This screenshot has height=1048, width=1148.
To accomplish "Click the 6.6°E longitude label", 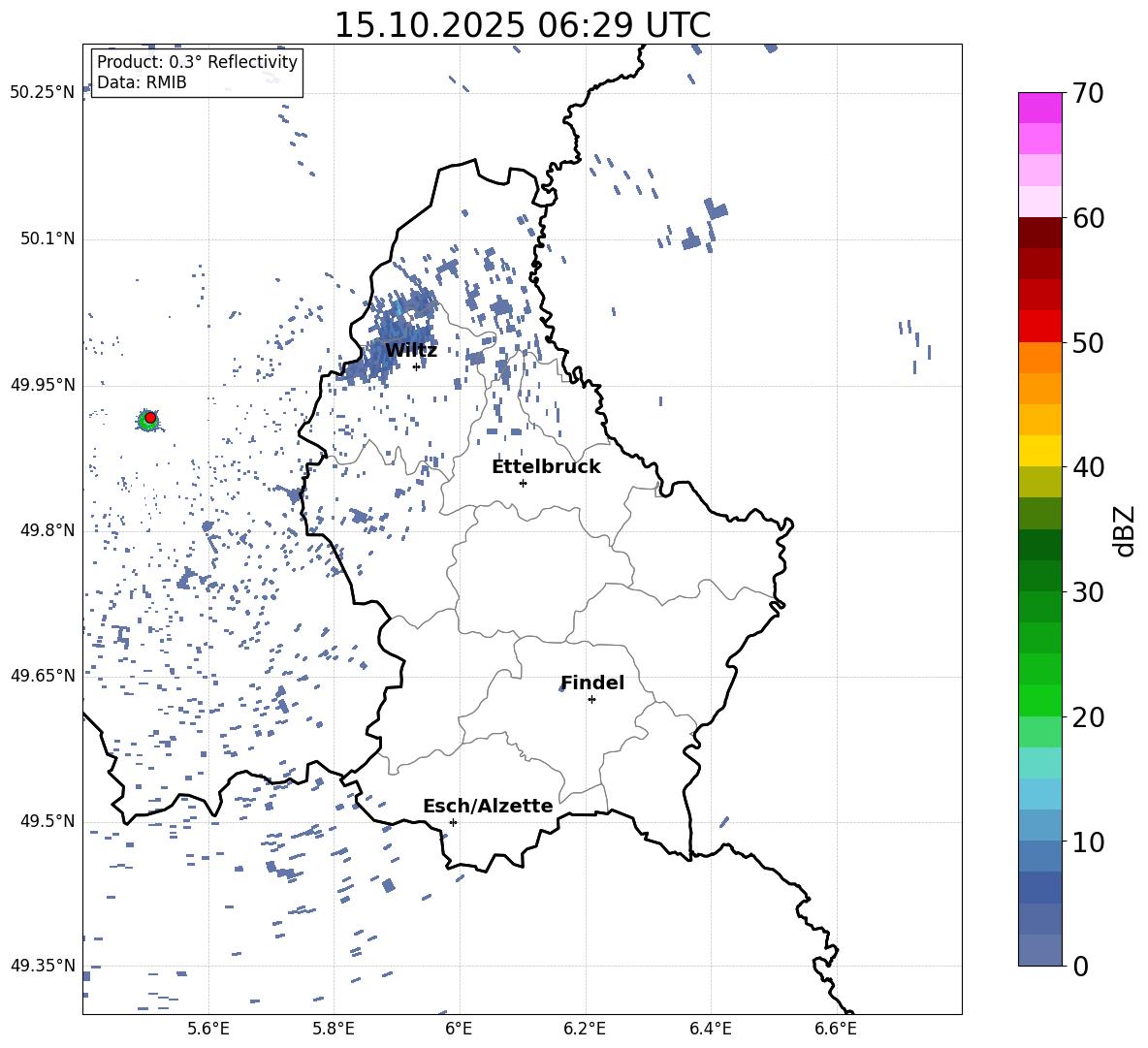I will pyautogui.click(x=836, y=1029).
